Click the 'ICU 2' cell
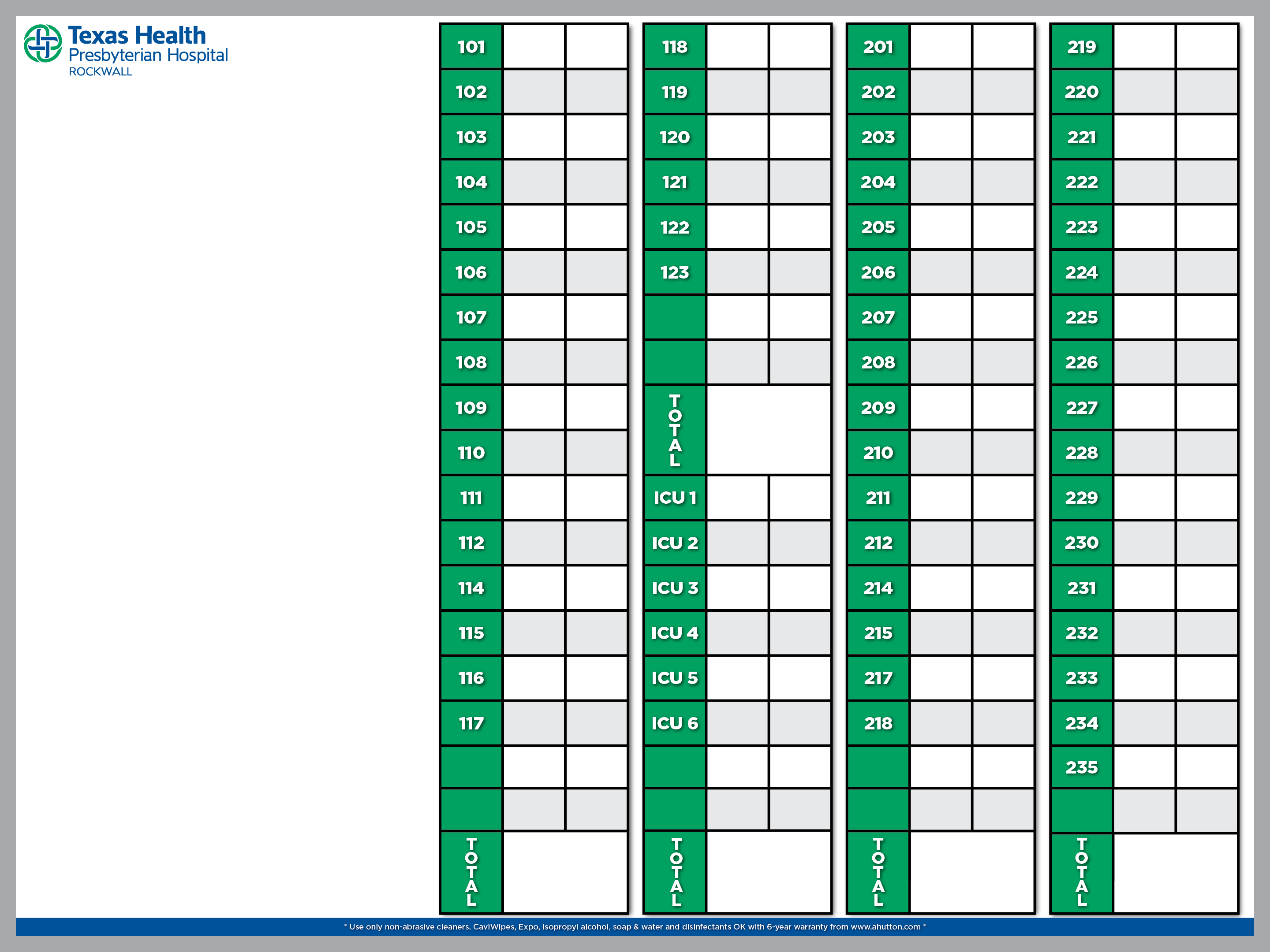 point(675,543)
